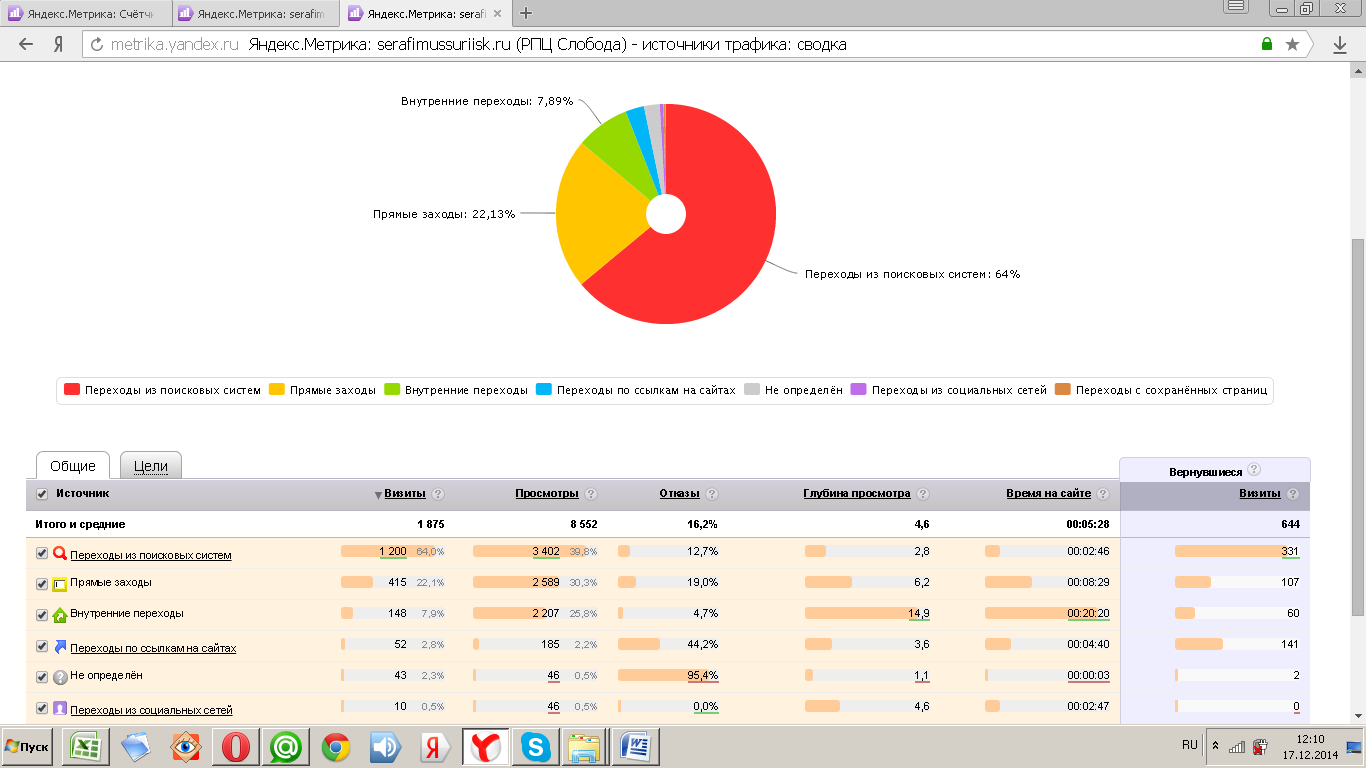This screenshot has width=1366, height=768.
Task: Open Переходы из поисковых систем link
Action: (x=151, y=555)
